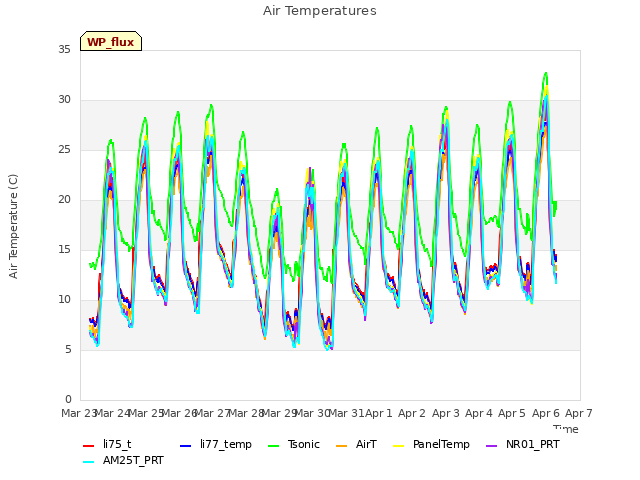Click the green Tsonic legend color marker
Screen dimensions: 640x480
[273, 446]
